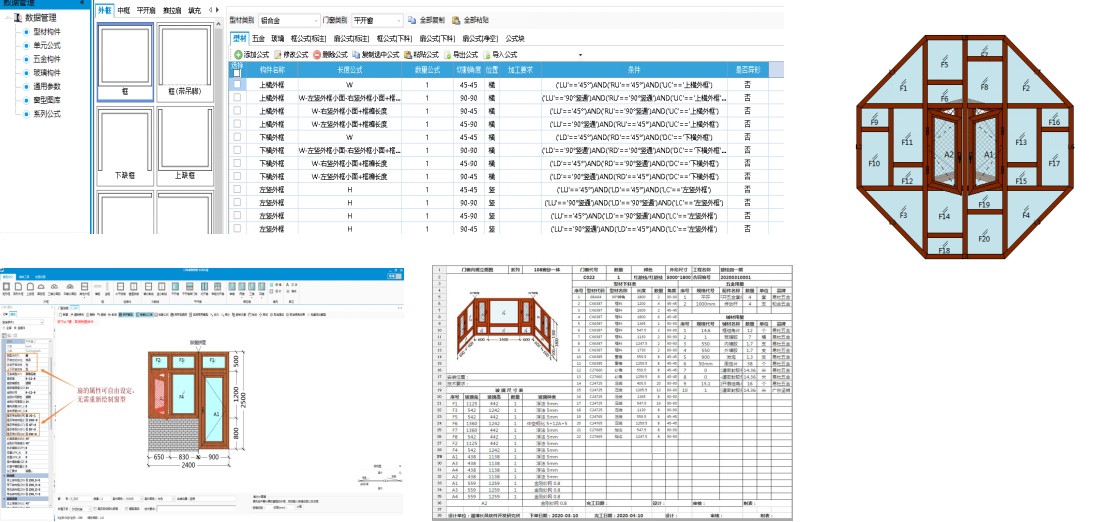Switch to the 推拉扇 tab

coord(172,11)
